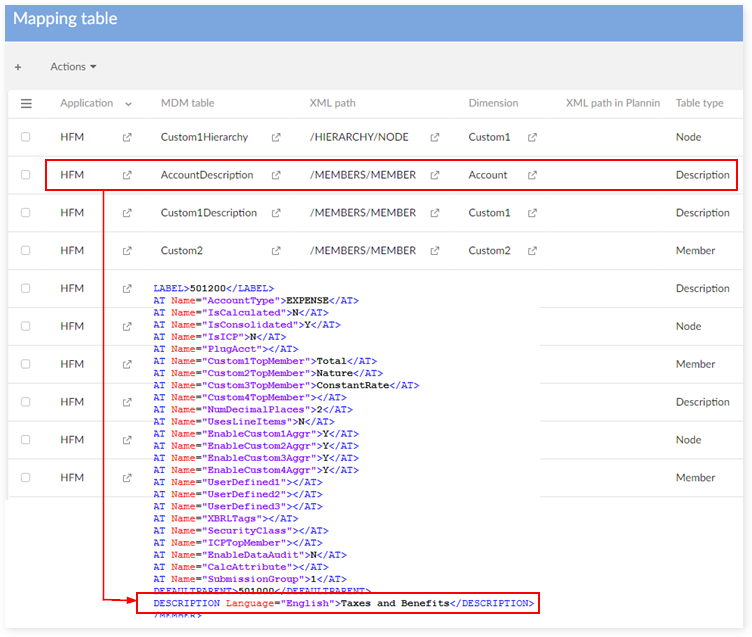Open link icon beside Custom1 dimension in Custom1Hierarchy row
Image resolution: width=752 pixels, height=637 pixels.
click(x=532, y=137)
